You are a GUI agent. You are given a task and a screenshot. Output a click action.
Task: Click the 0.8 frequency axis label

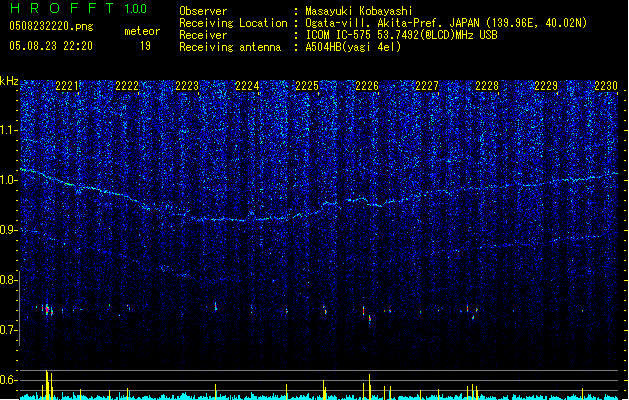tap(8, 280)
